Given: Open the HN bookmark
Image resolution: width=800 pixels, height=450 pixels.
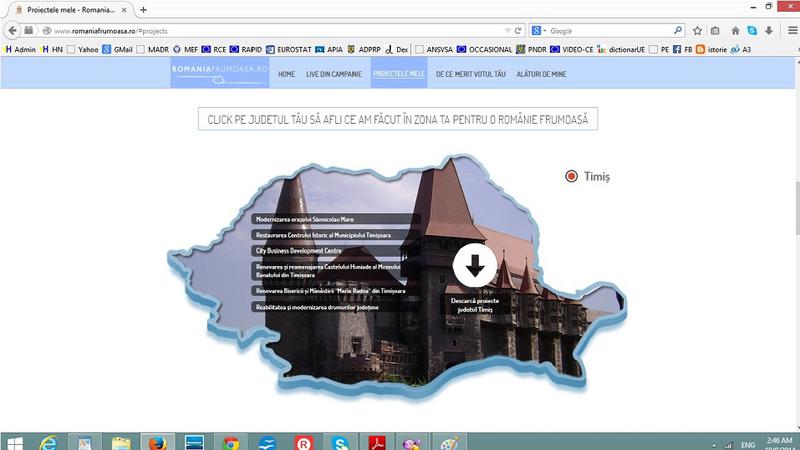Looking at the screenshot, I should [52, 49].
